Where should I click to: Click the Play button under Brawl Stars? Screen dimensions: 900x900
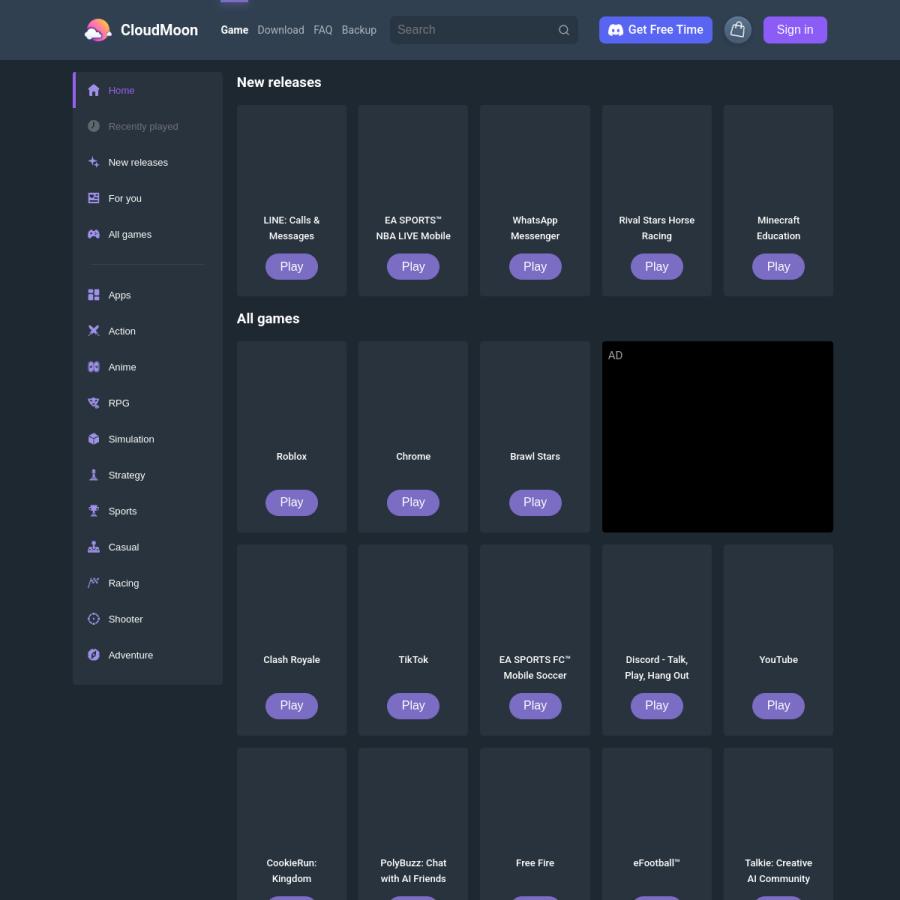pyautogui.click(x=535, y=503)
